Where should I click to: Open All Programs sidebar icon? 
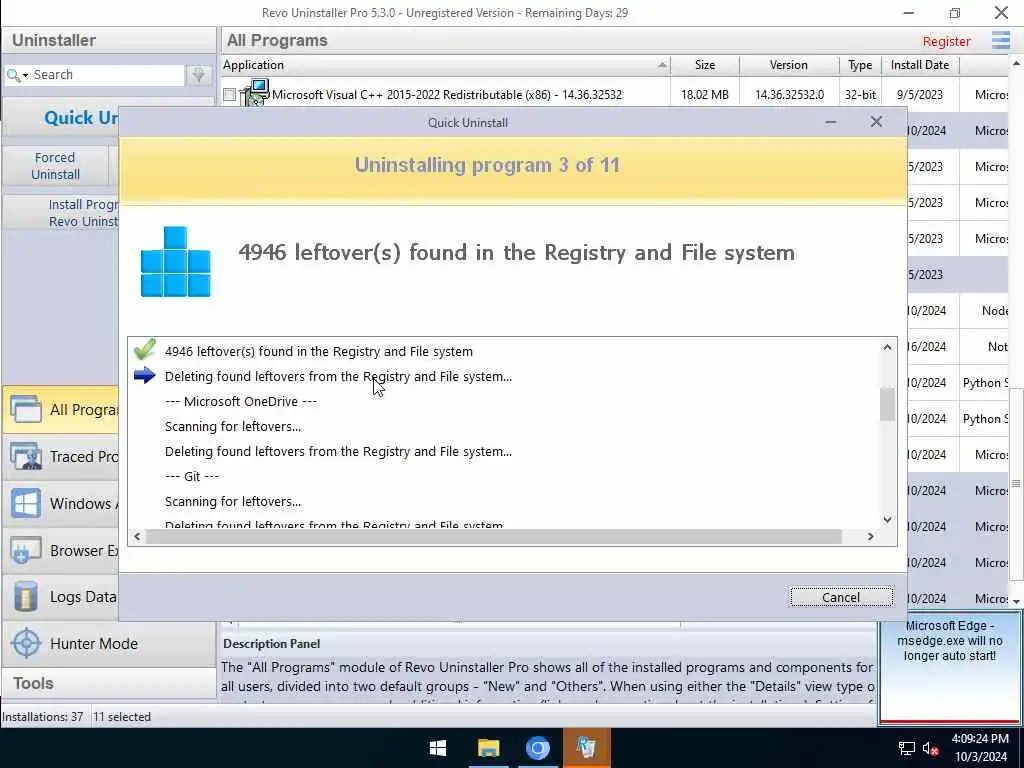coord(25,409)
